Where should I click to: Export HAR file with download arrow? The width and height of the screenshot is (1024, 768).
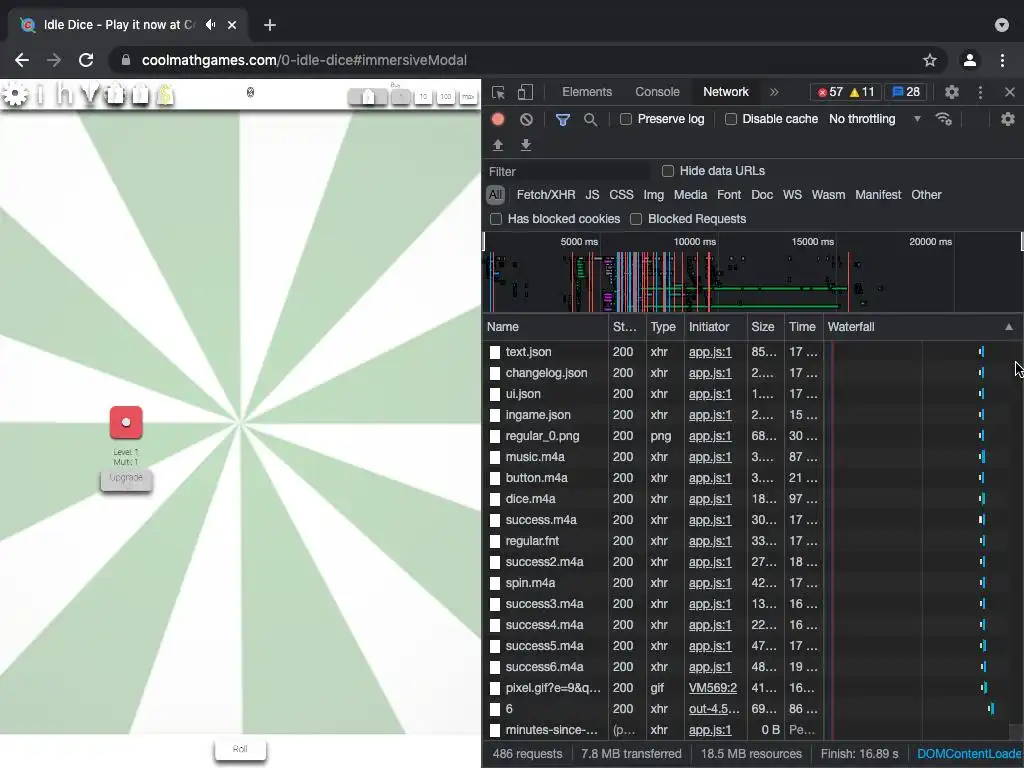coord(526,145)
